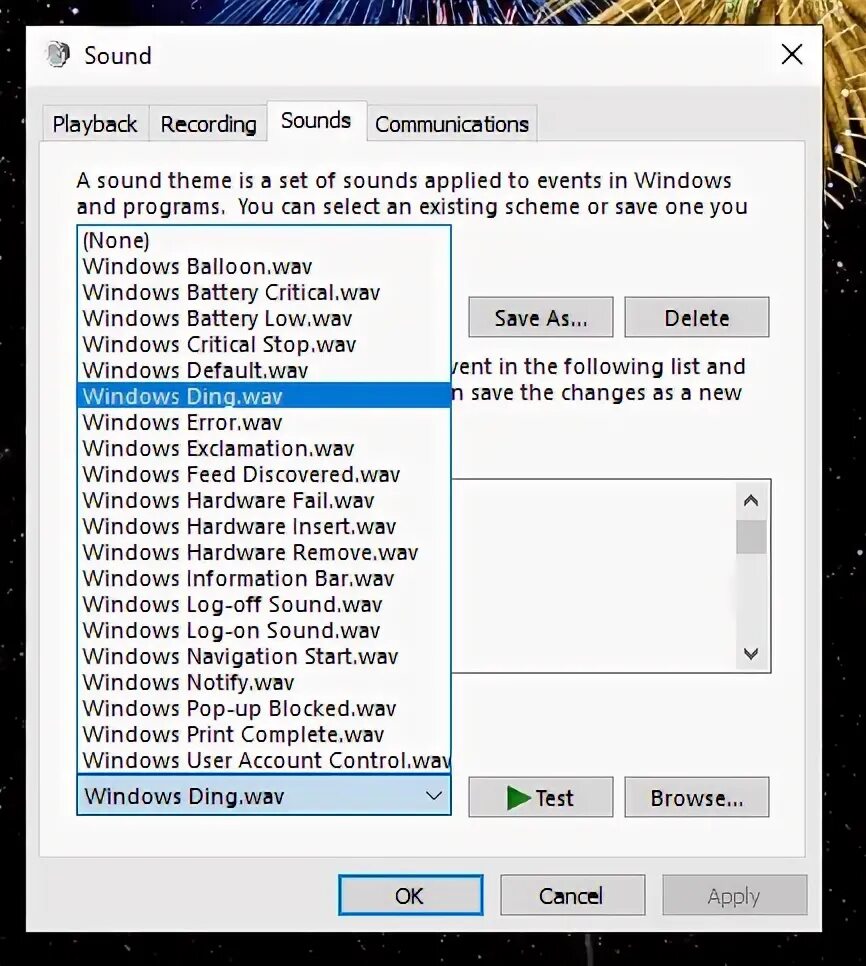Click the scrollbar down arrow on events list
Image resolution: width=866 pixels, height=966 pixels.
[x=751, y=654]
